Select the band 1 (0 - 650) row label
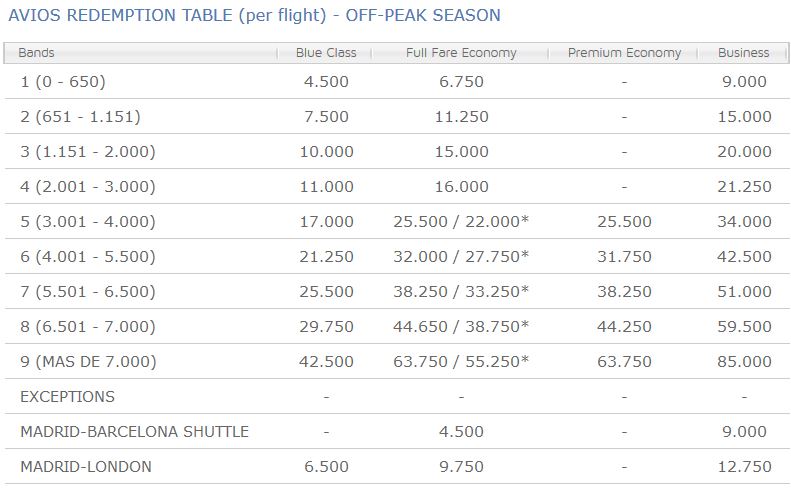791x491 pixels. [62, 82]
